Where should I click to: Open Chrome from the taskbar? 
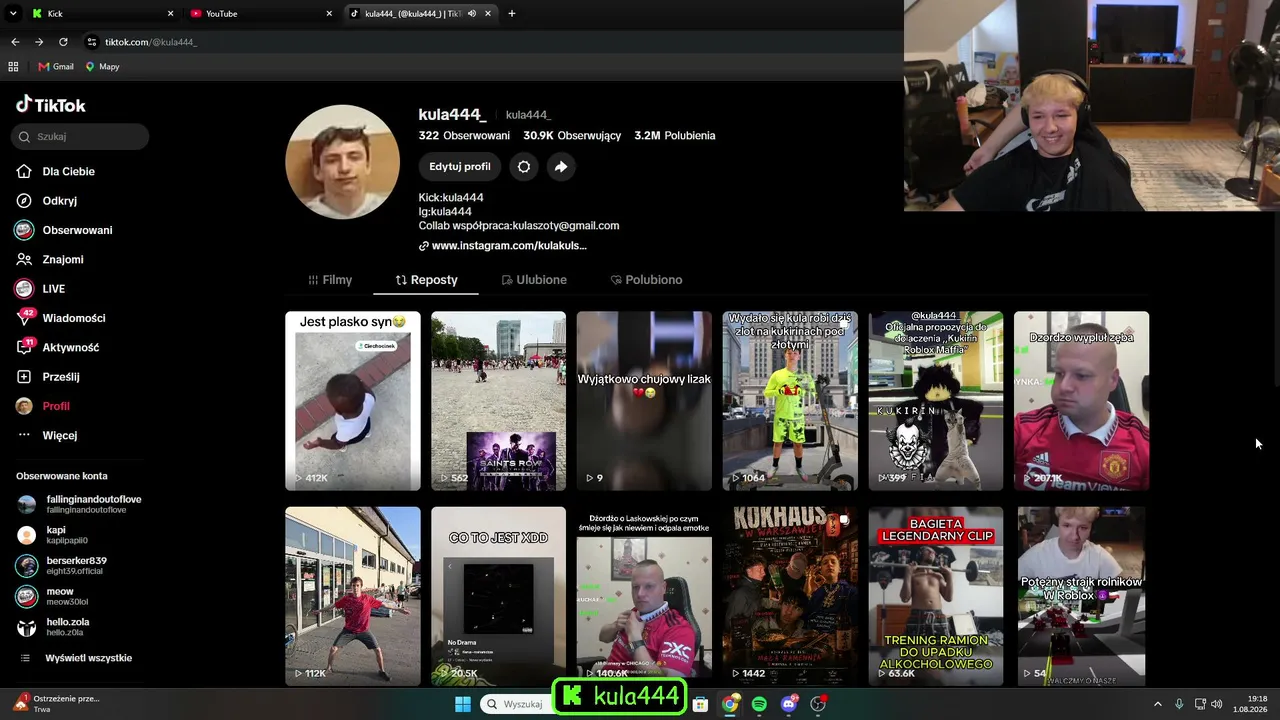(x=730, y=704)
